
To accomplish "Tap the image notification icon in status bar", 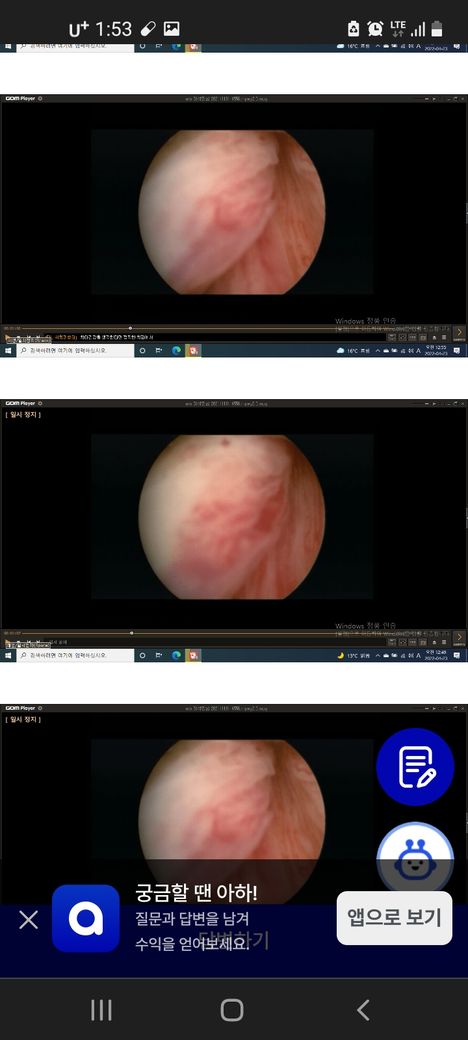I will [172, 29].
